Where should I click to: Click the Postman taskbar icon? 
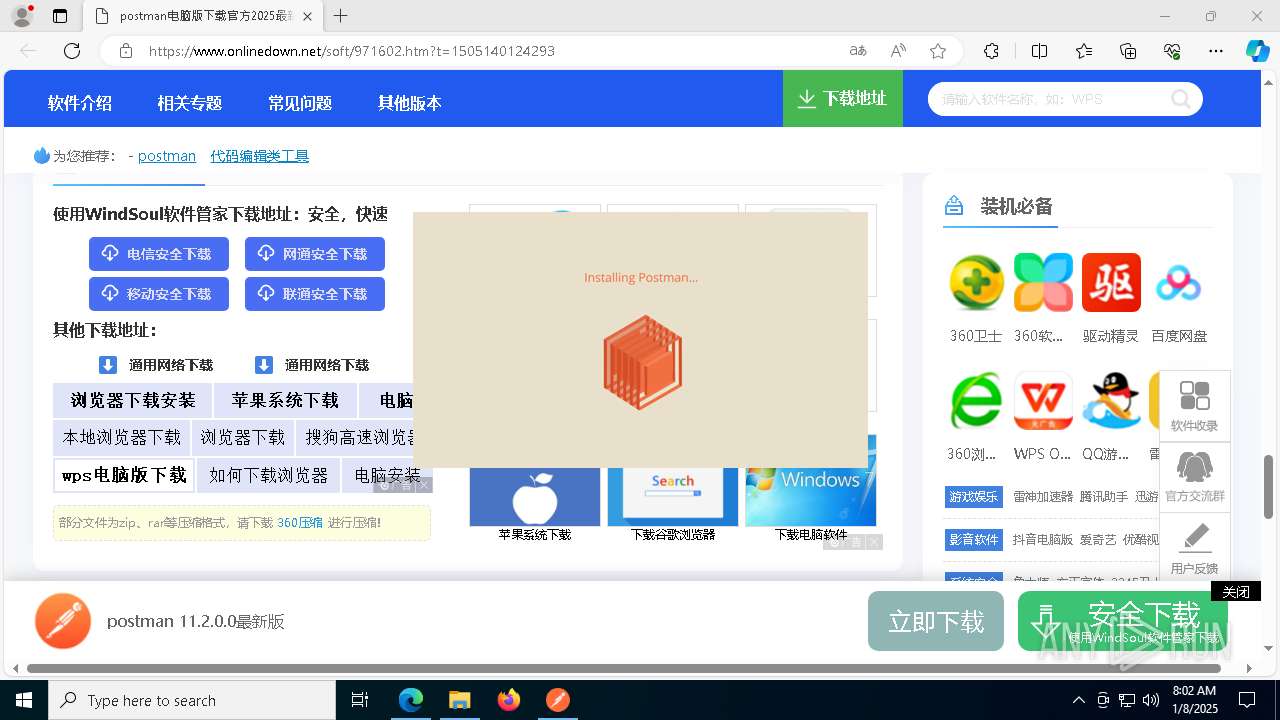pos(558,700)
